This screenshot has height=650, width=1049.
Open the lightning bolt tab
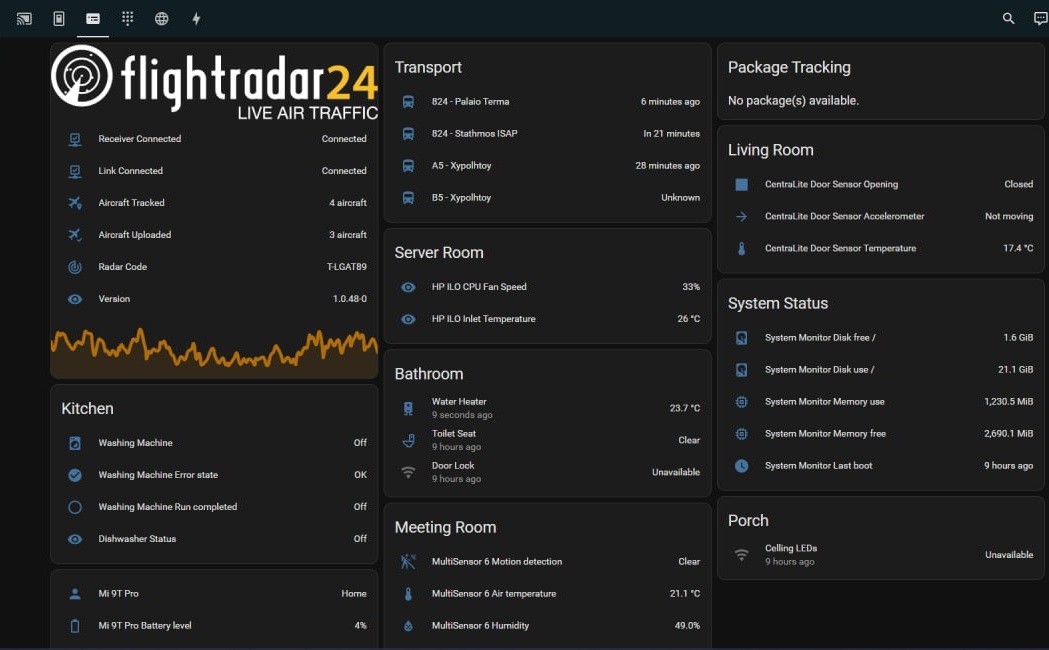coord(196,18)
